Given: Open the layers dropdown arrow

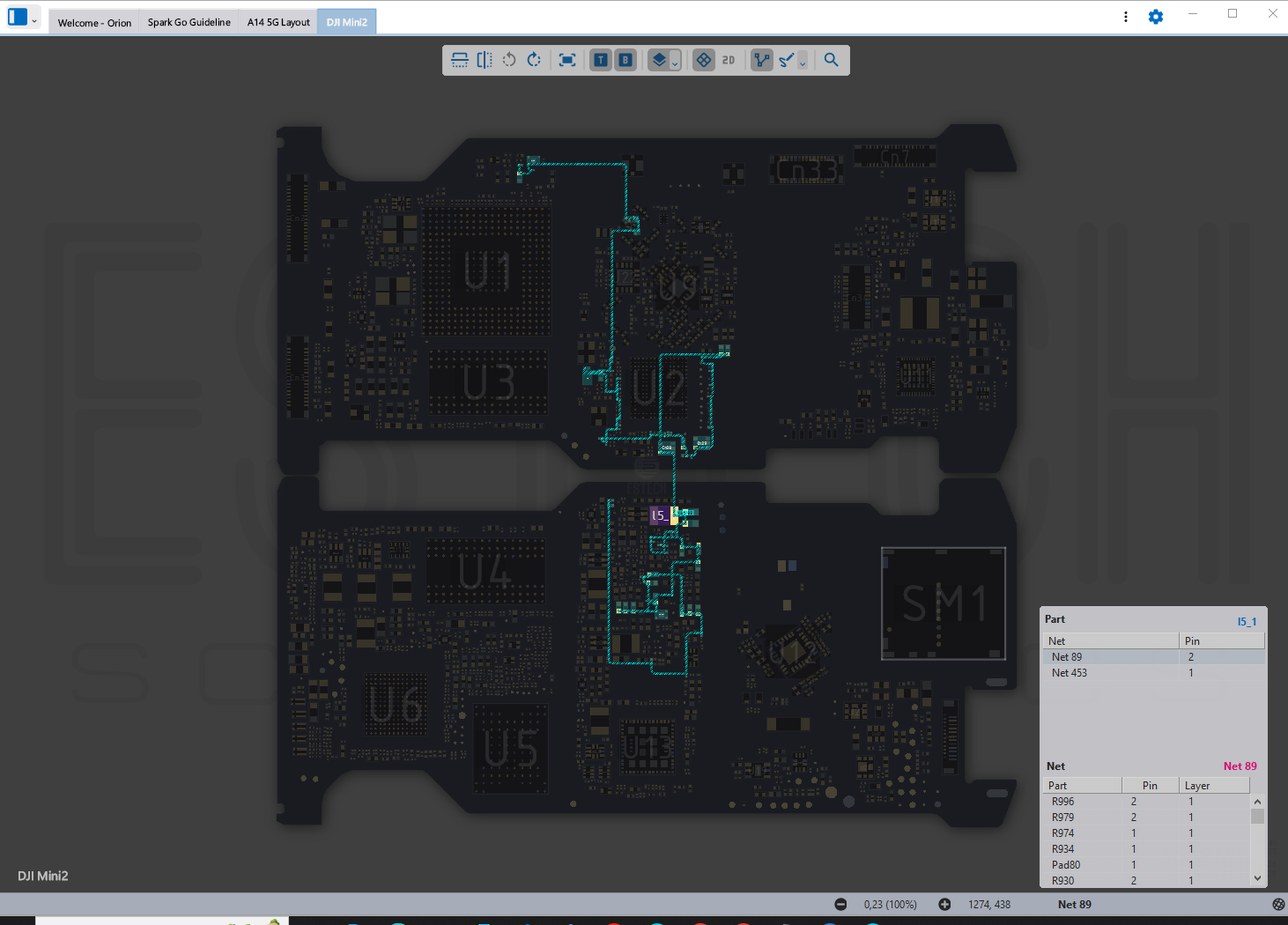Looking at the screenshot, I should coord(676,63).
